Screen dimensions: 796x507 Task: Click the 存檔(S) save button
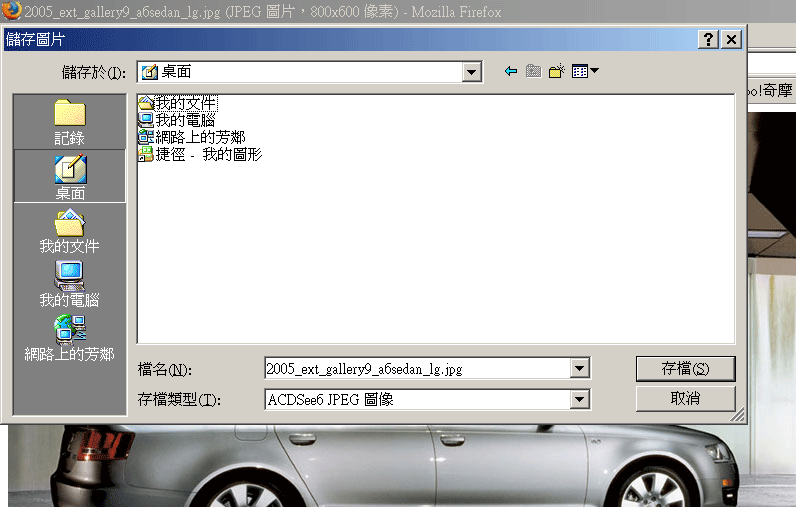pos(685,368)
